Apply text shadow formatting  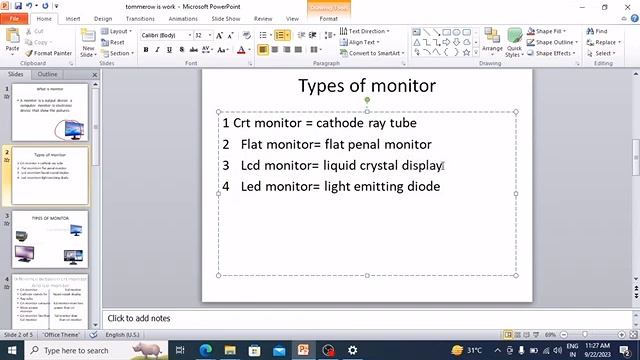(x=182, y=50)
